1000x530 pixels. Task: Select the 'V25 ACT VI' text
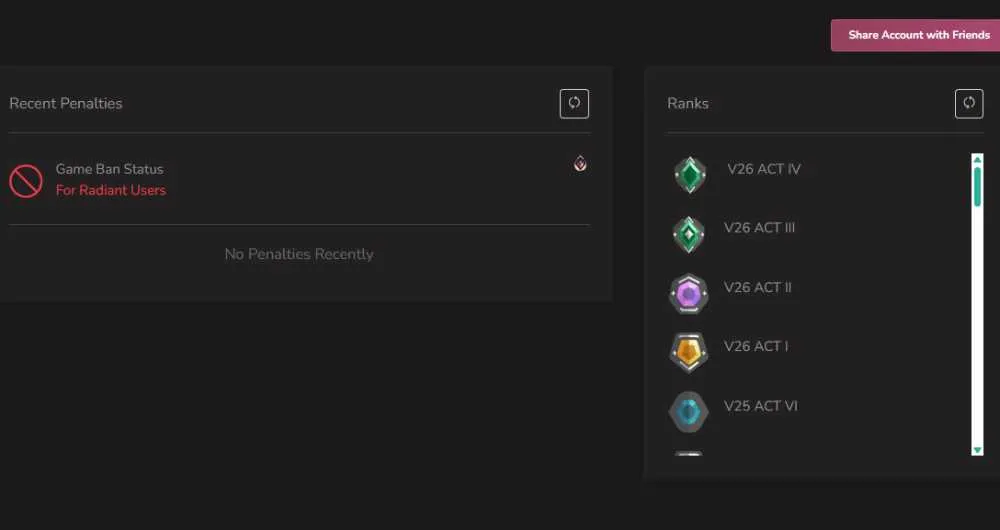coord(760,406)
